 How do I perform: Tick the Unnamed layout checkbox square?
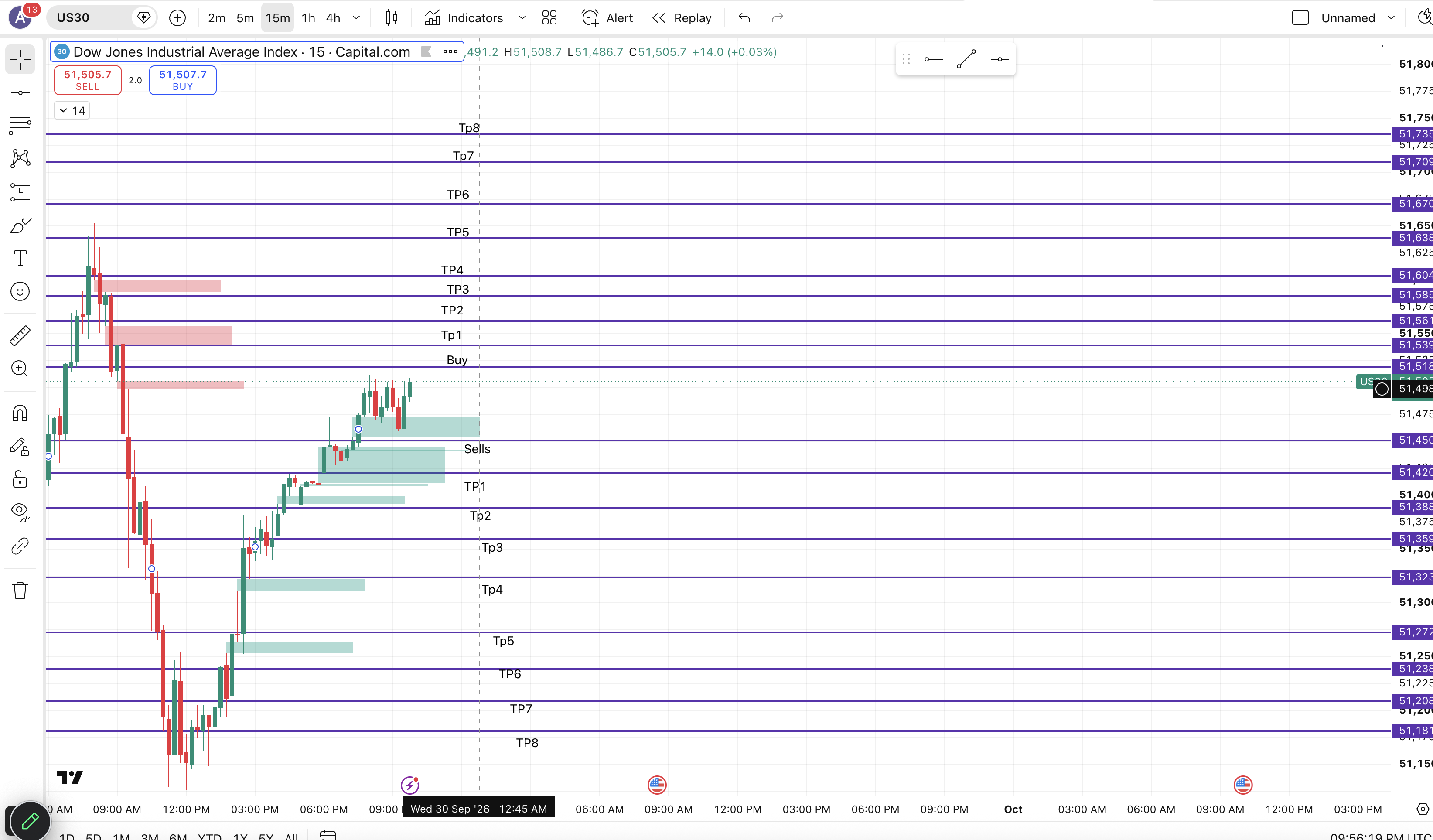[1300, 18]
